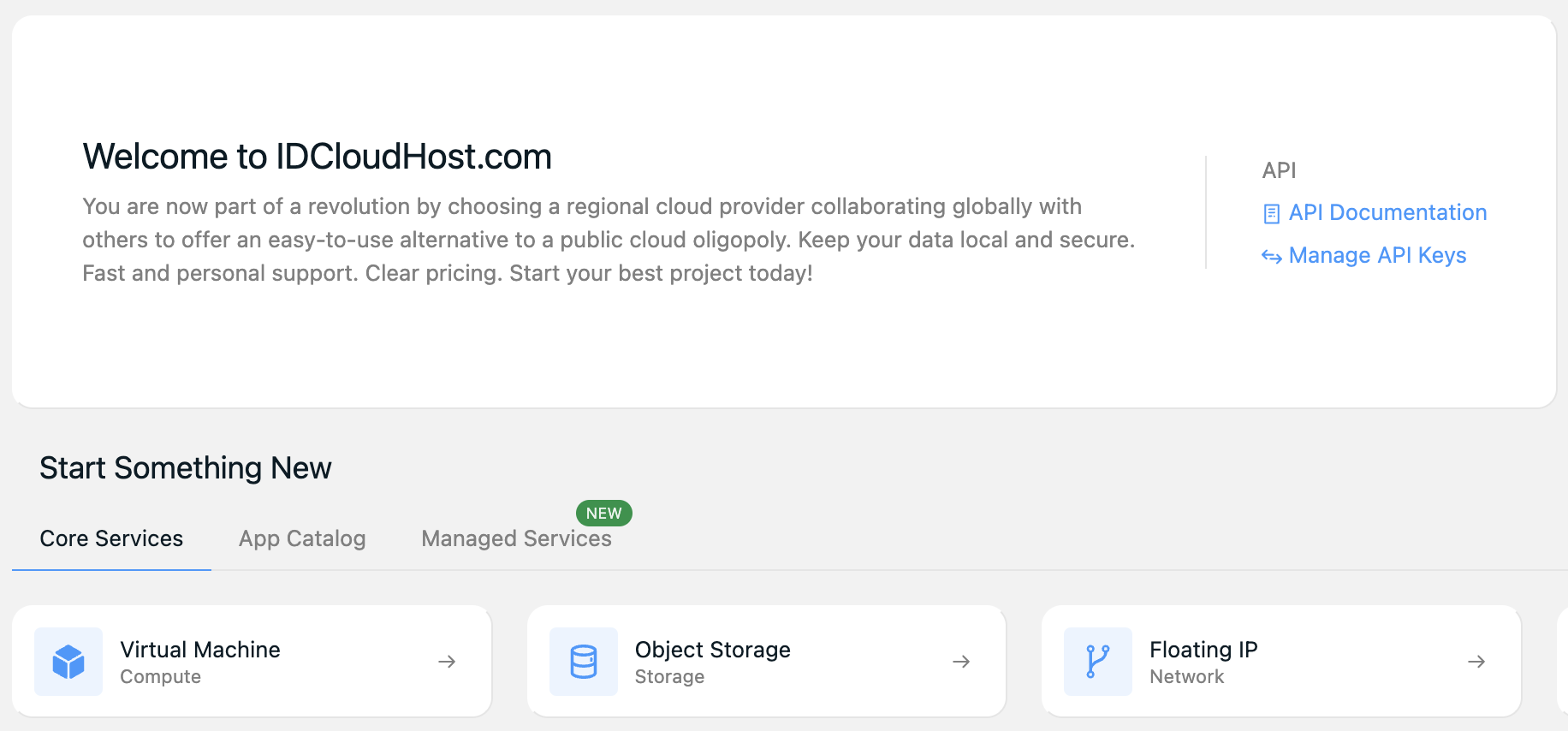Click the document icon beside API Documentation
This screenshot has height=731, width=1568.
1272,213
